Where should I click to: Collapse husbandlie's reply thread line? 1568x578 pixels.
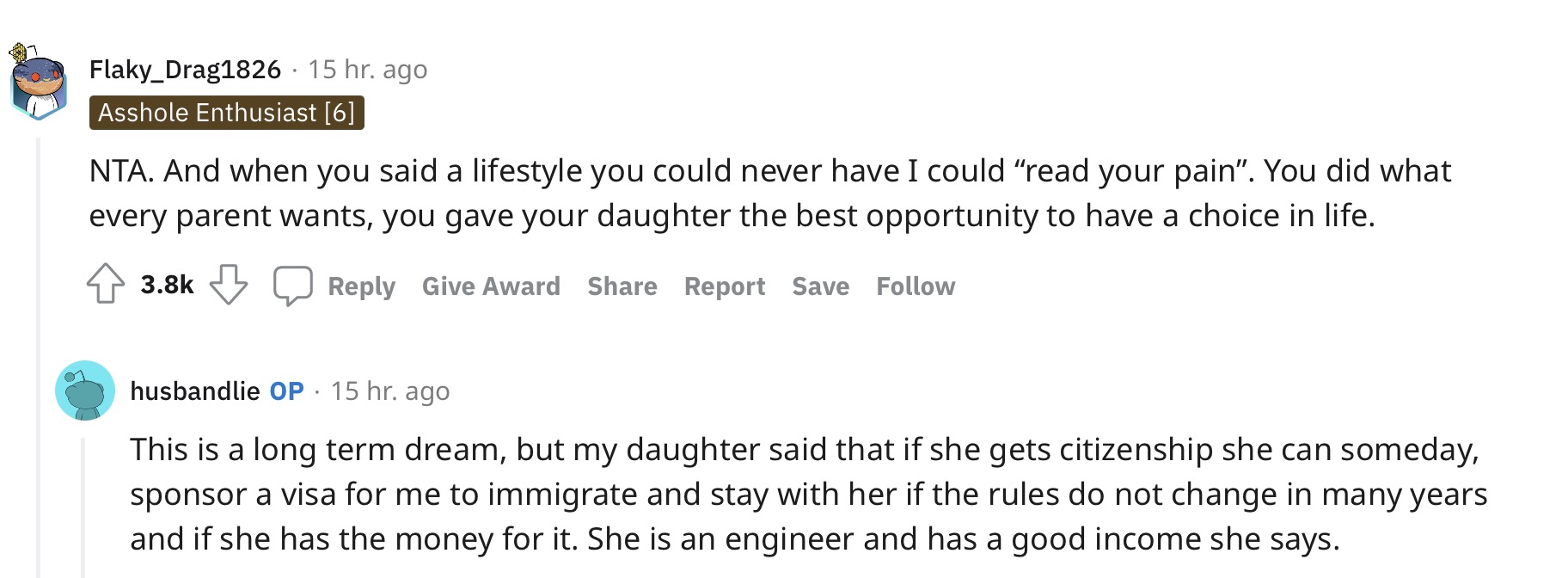coord(83,507)
